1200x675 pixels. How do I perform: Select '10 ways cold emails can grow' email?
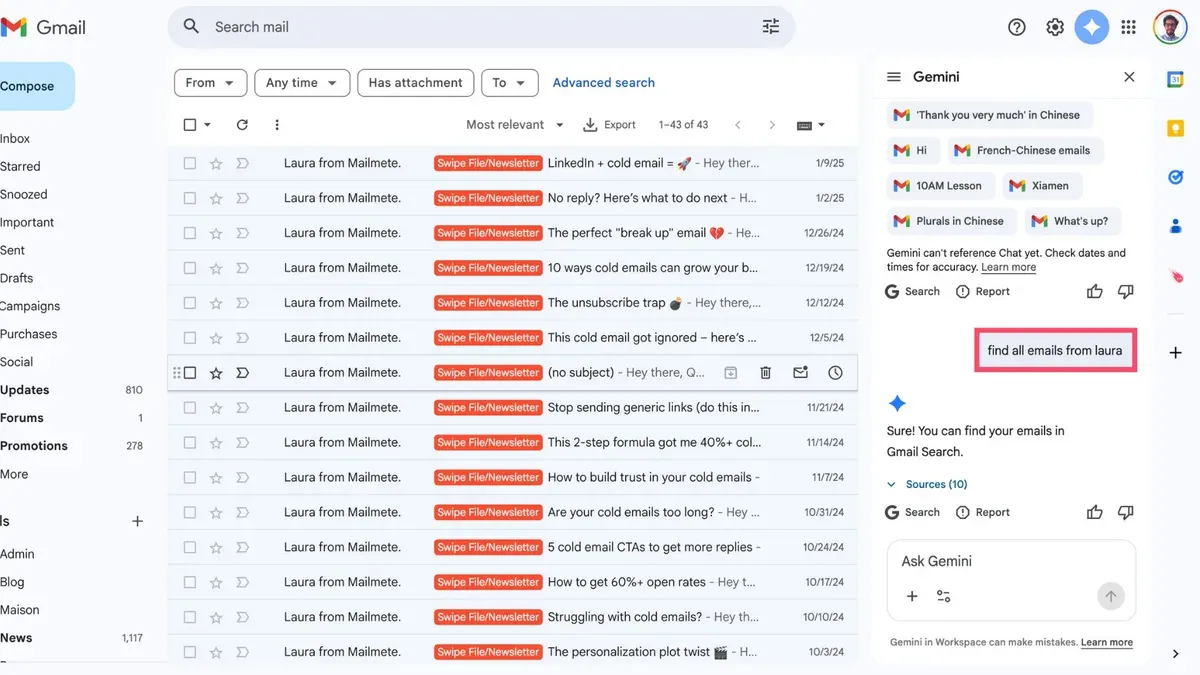[x=190, y=268]
